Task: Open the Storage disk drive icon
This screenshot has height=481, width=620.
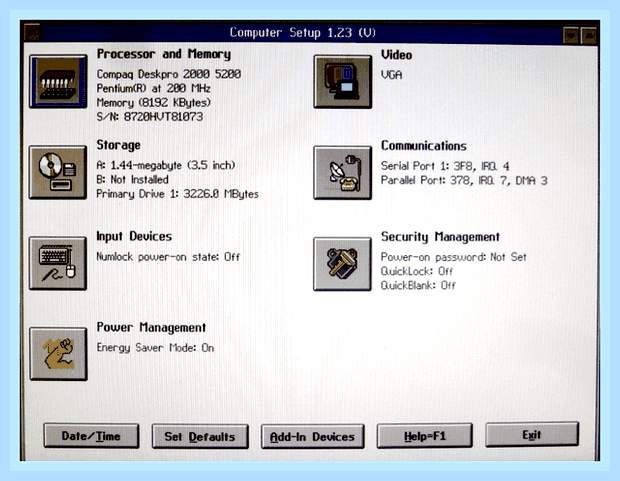Action: (58, 172)
